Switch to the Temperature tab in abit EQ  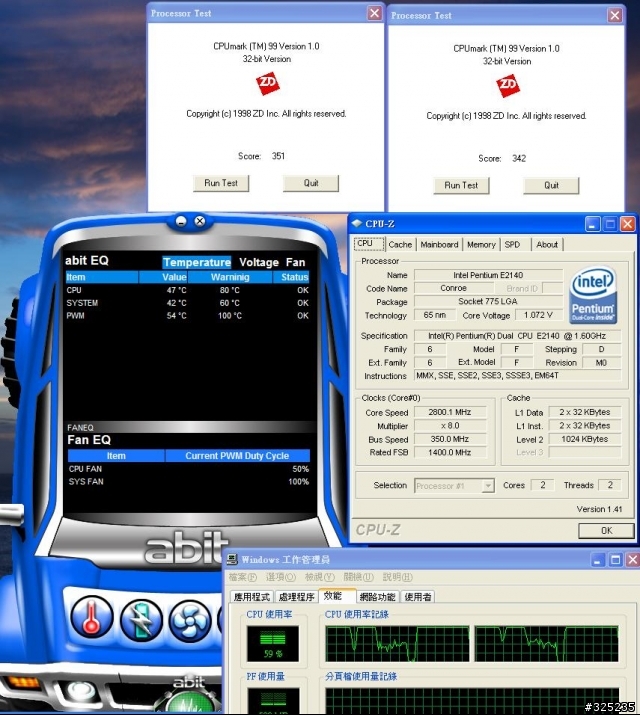click(197, 262)
